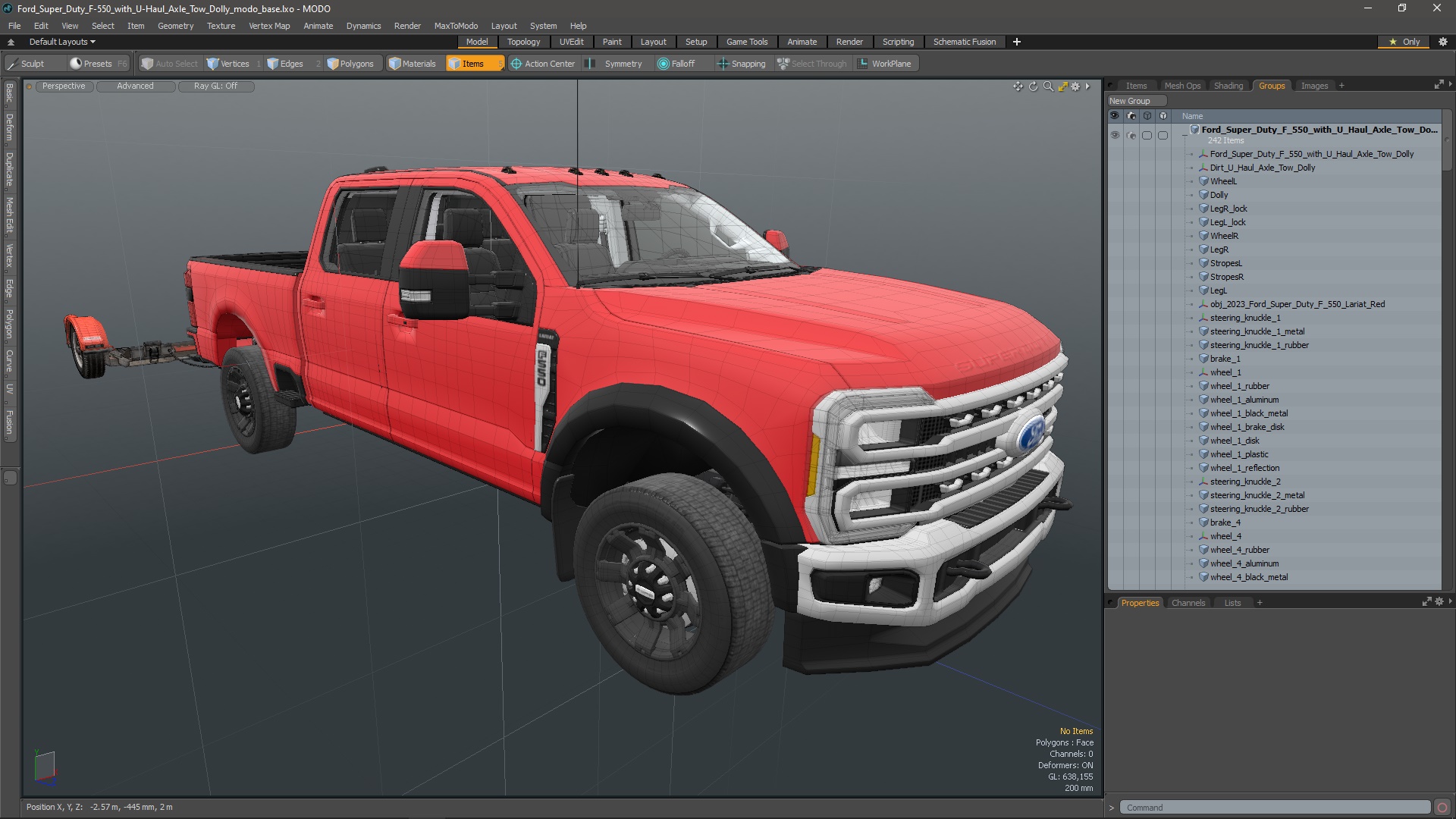Click eye visibility column header
The height and width of the screenshot is (819, 1456).
click(x=1115, y=116)
